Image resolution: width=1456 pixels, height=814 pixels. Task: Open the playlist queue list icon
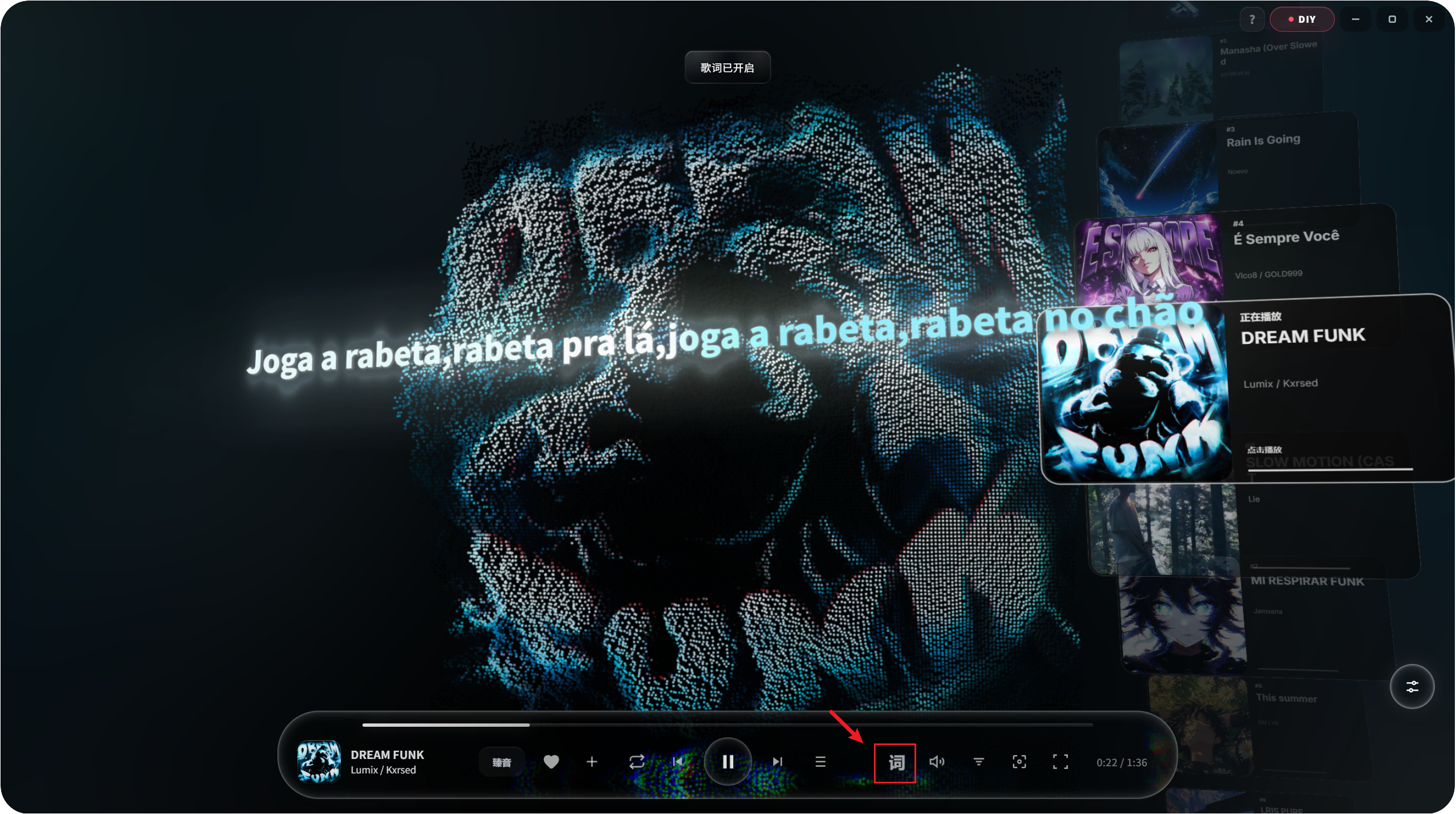point(821,762)
